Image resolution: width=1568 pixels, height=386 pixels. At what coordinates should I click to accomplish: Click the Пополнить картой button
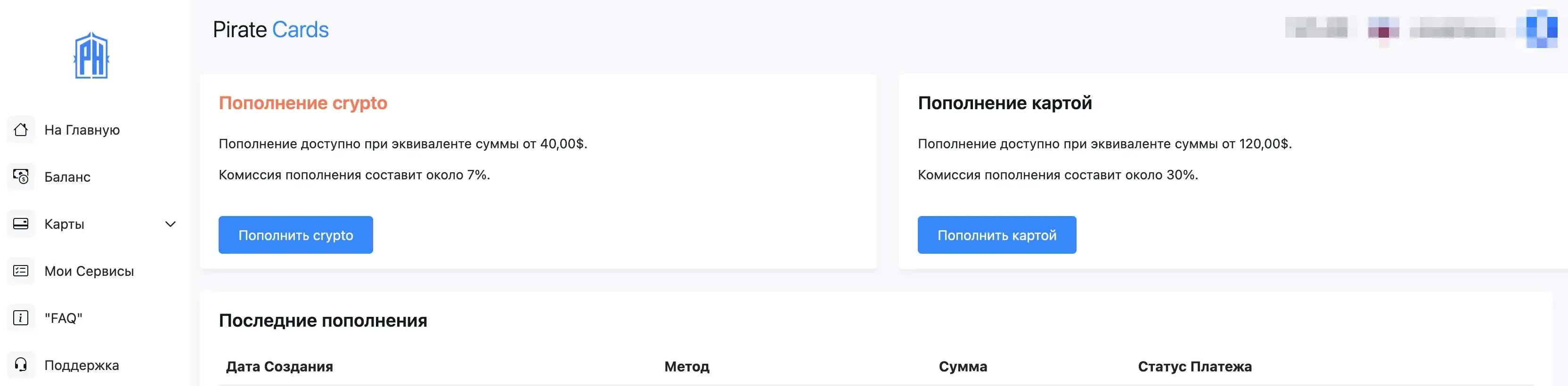(x=997, y=234)
